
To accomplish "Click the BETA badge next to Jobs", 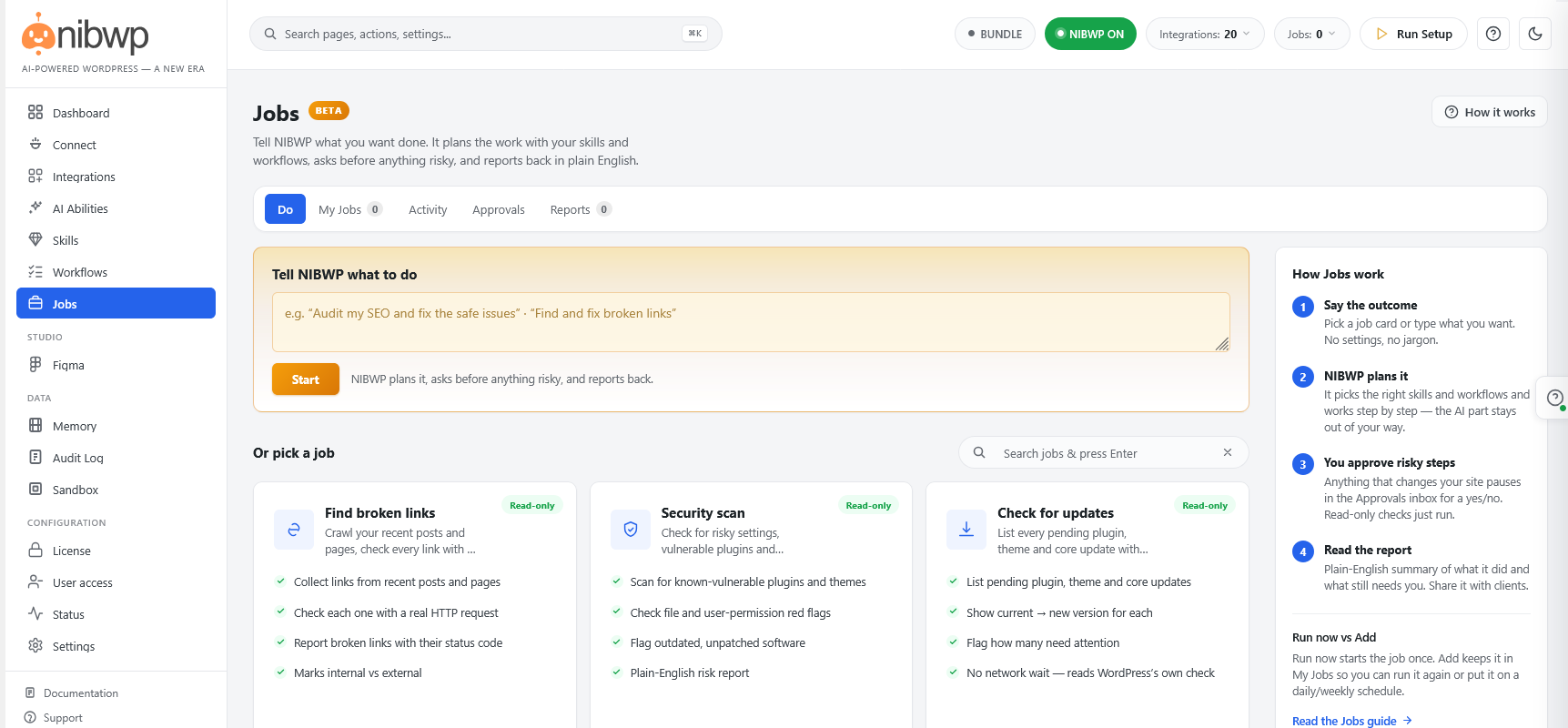I will [329, 111].
